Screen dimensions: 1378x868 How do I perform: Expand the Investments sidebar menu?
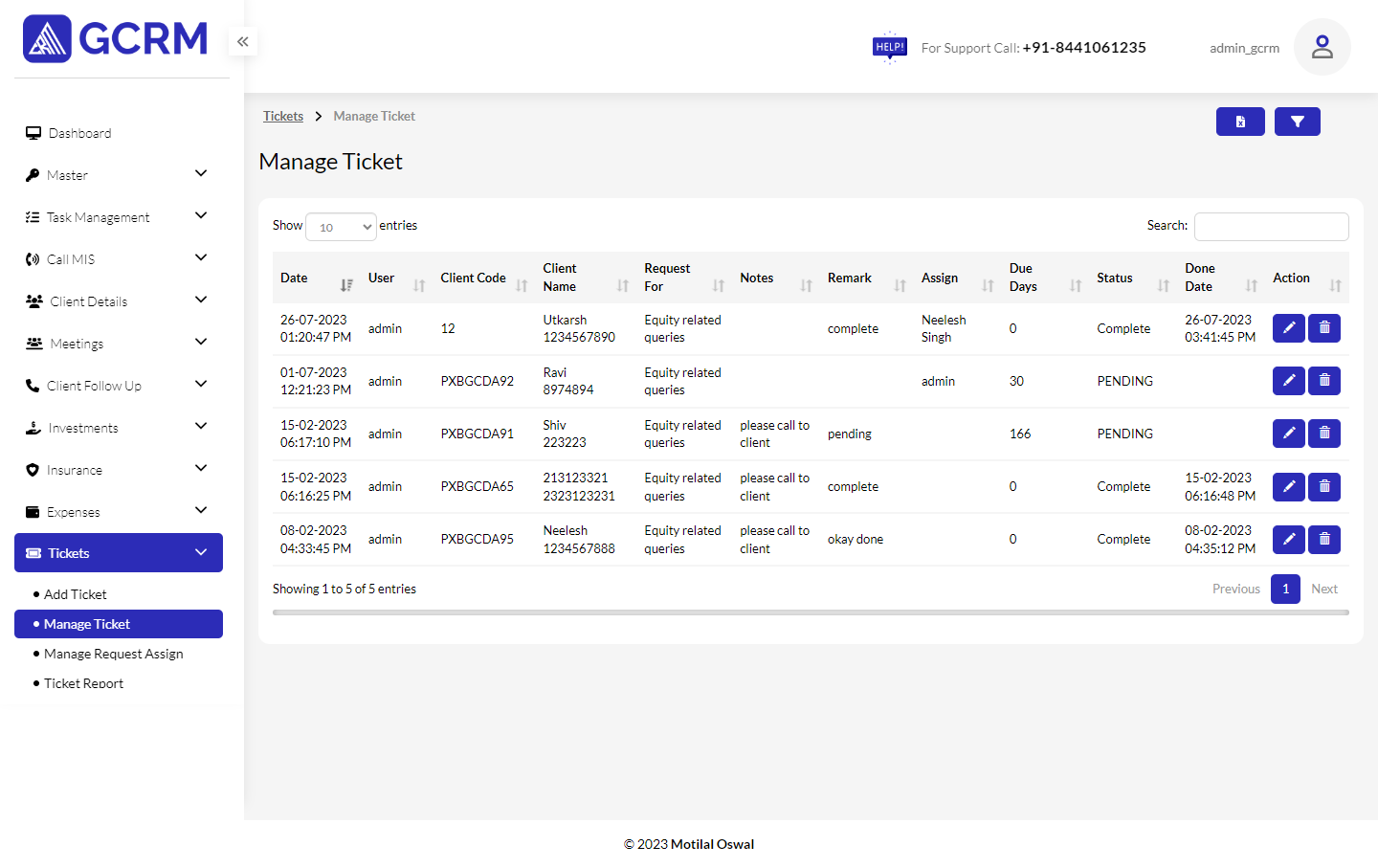point(119,428)
